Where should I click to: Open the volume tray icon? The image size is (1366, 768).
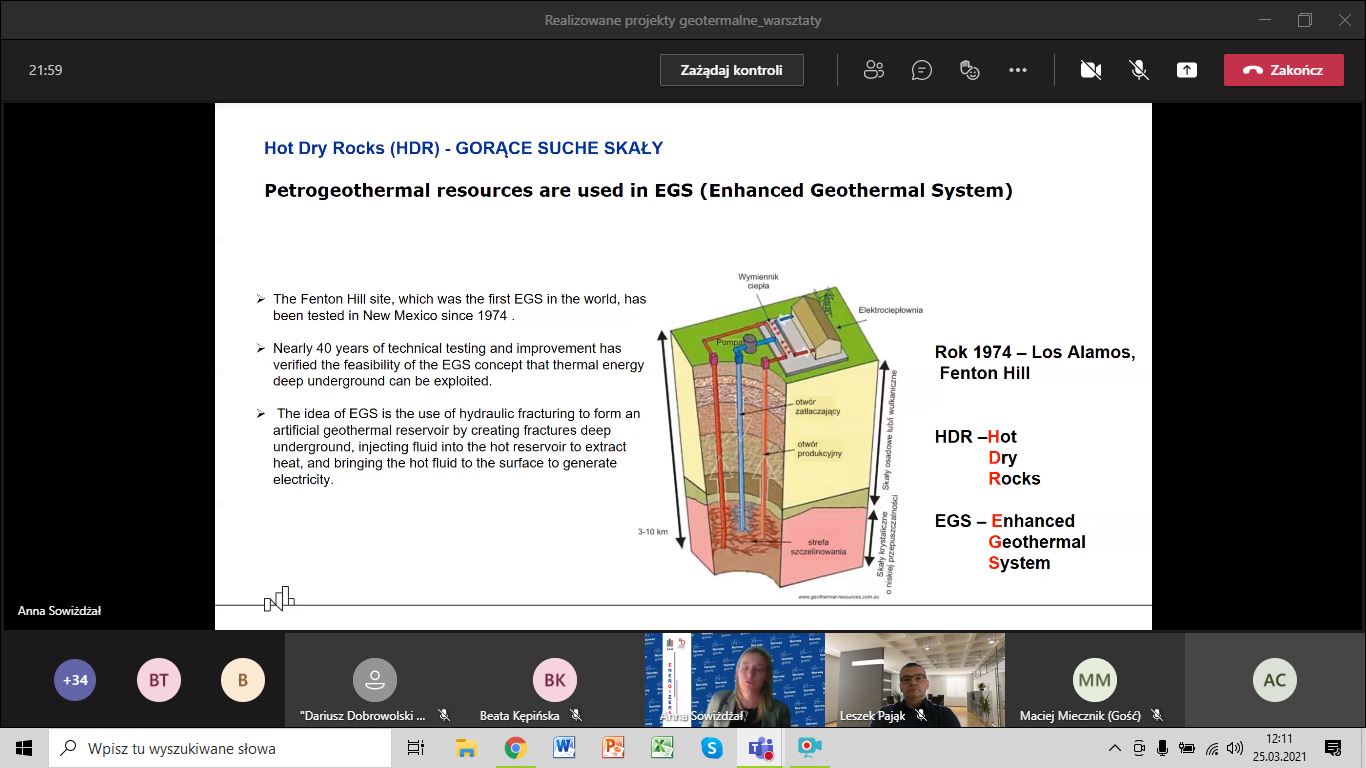1235,748
